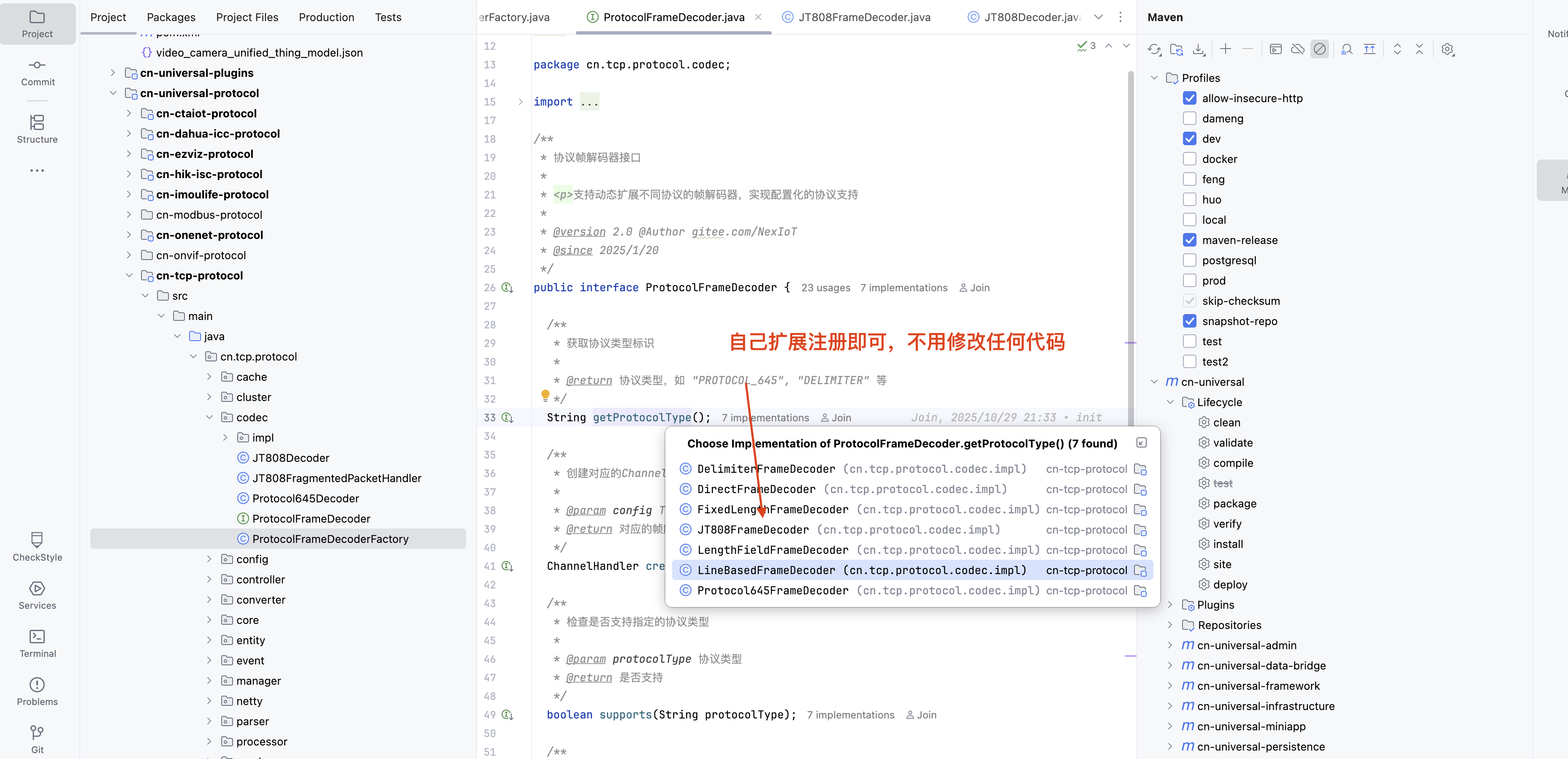
Task: Switch to the Tests view tab
Action: point(388,17)
